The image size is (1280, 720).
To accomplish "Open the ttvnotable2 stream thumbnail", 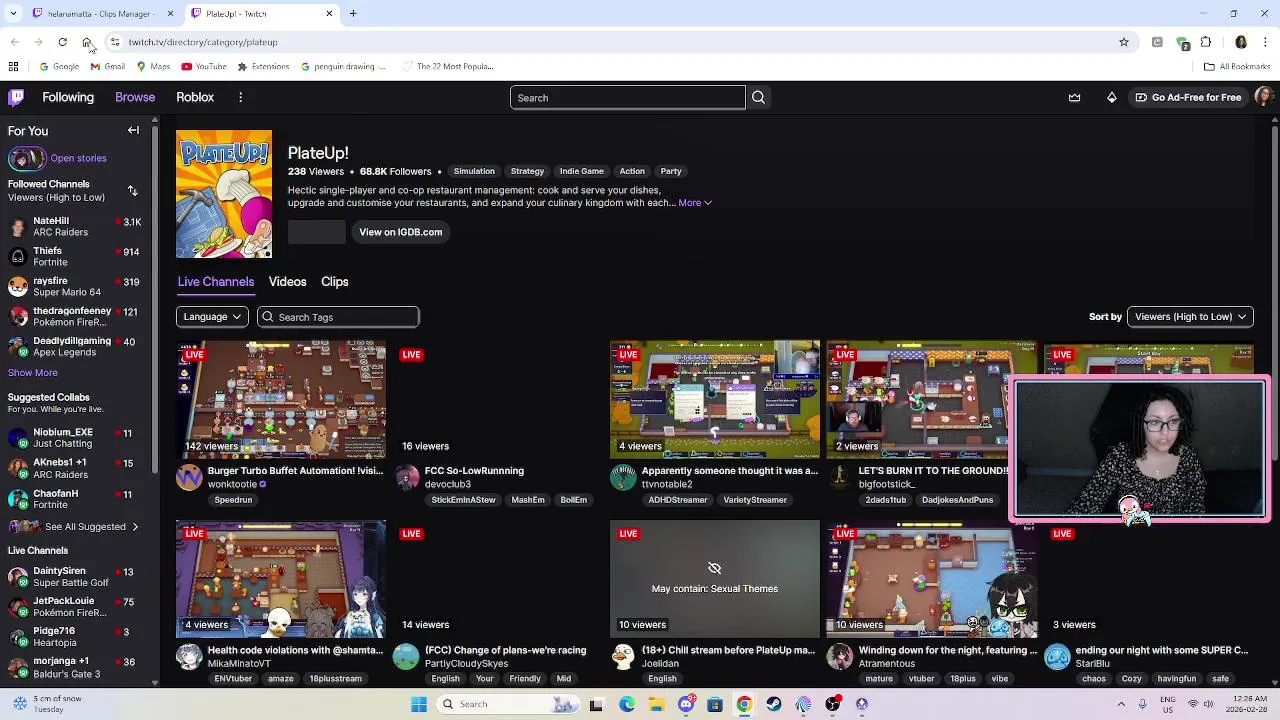I will (715, 399).
